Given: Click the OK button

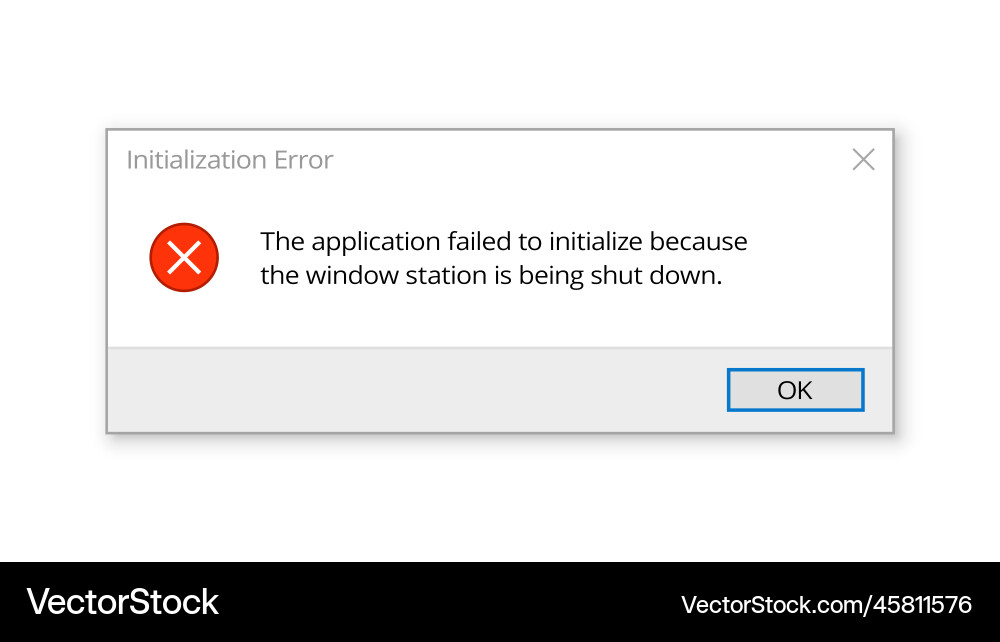Looking at the screenshot, I should [x=795, y=390].
